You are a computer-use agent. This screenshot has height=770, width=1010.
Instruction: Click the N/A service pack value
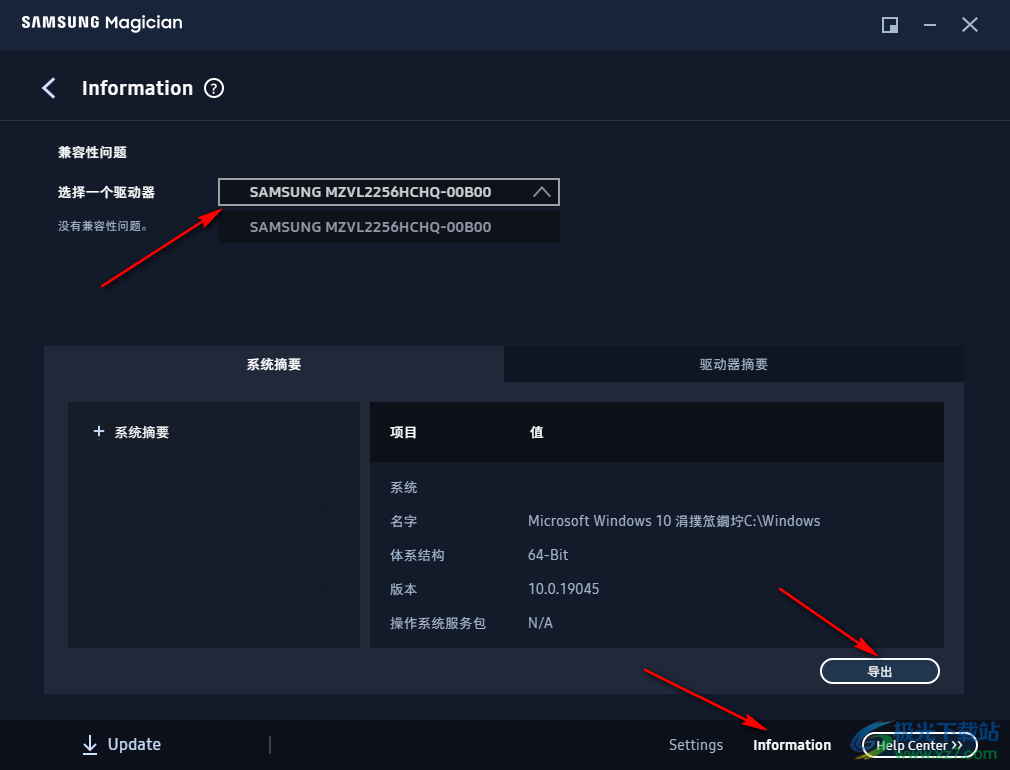coord(540,623)
